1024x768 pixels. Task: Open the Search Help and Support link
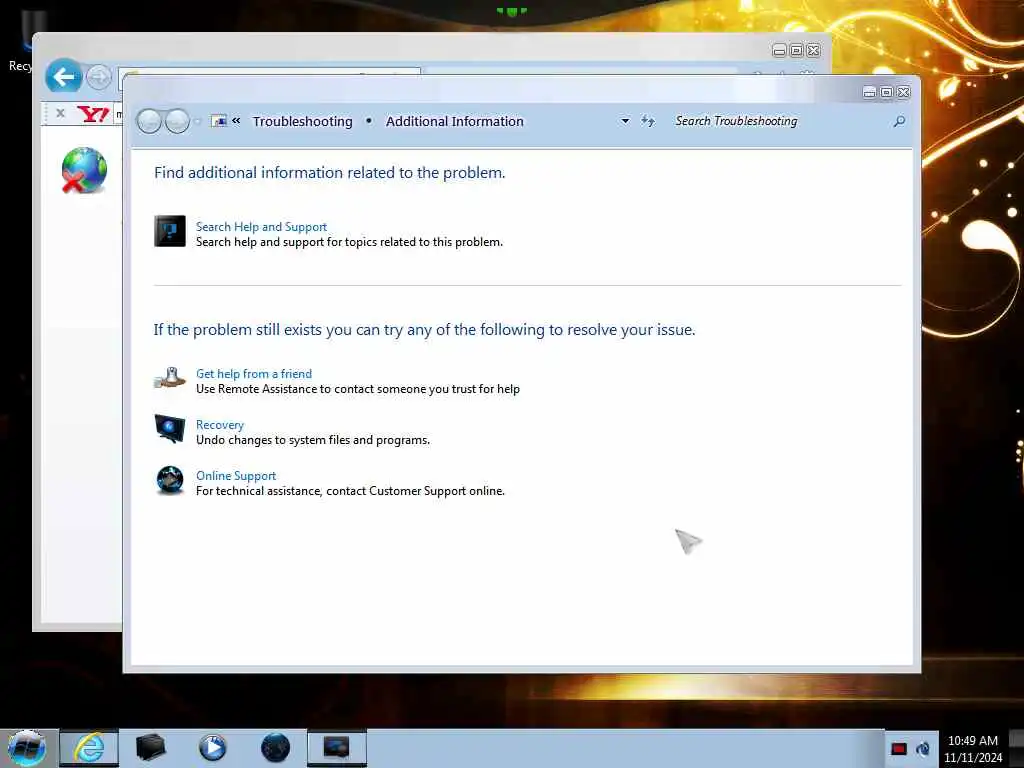[x=261, y=227]
